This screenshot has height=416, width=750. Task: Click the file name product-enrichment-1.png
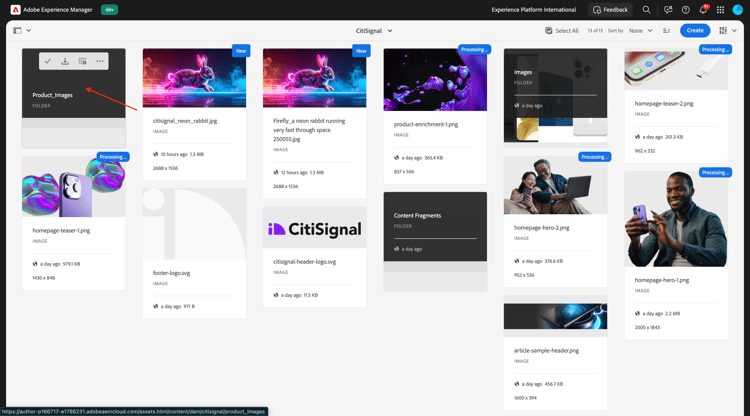(x=426, y=124)
